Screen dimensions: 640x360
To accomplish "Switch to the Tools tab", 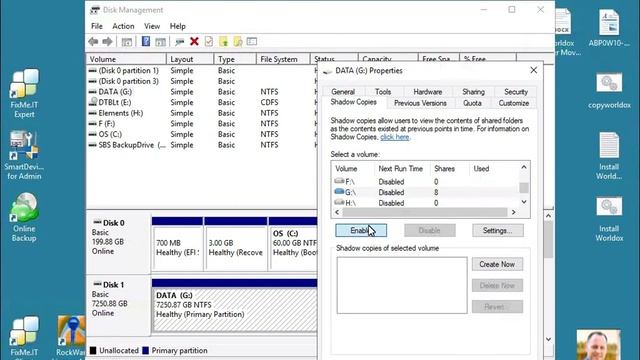I will pyautogui.click(x=383, y=92).
